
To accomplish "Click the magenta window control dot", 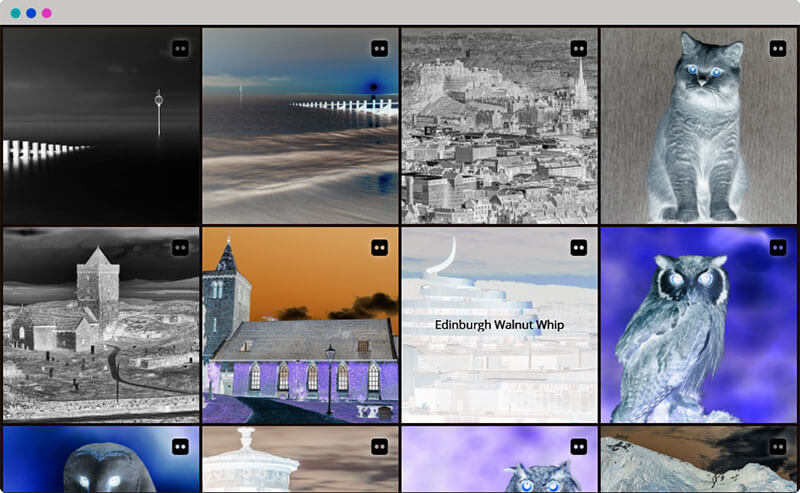I will [47, 13].
